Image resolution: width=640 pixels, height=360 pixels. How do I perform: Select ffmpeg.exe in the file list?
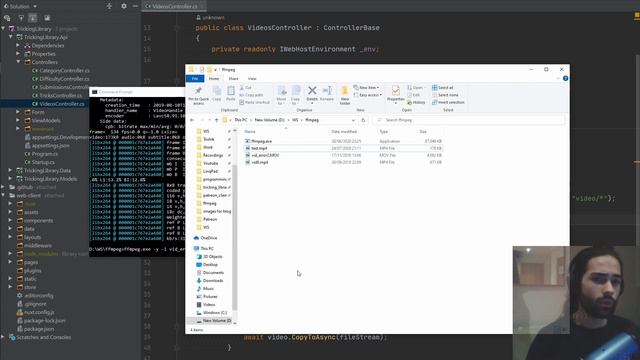pos(261,141)
